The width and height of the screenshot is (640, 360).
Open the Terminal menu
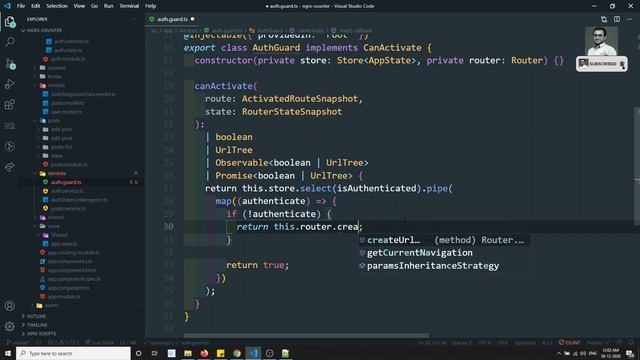[x=129, y=6]
